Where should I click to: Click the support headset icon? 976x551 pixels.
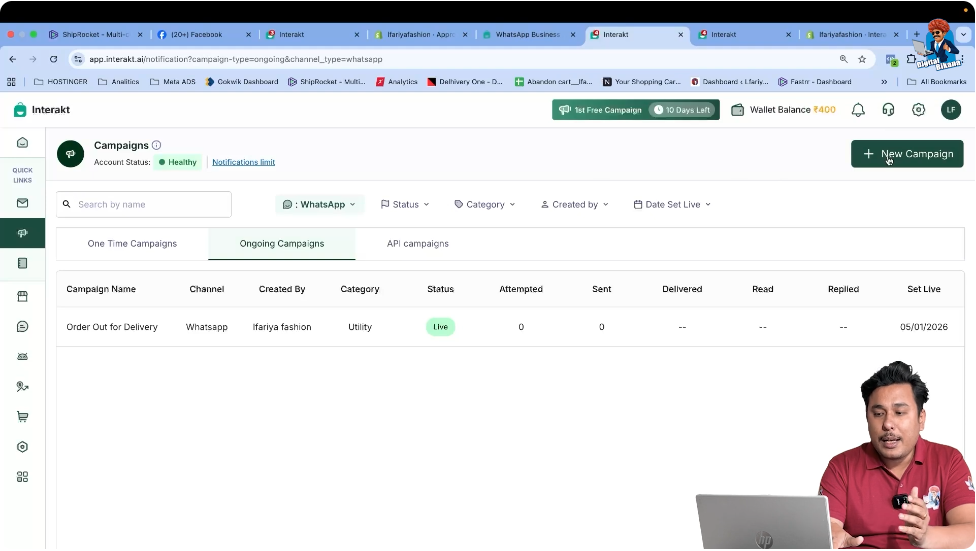tap(888, 110)
